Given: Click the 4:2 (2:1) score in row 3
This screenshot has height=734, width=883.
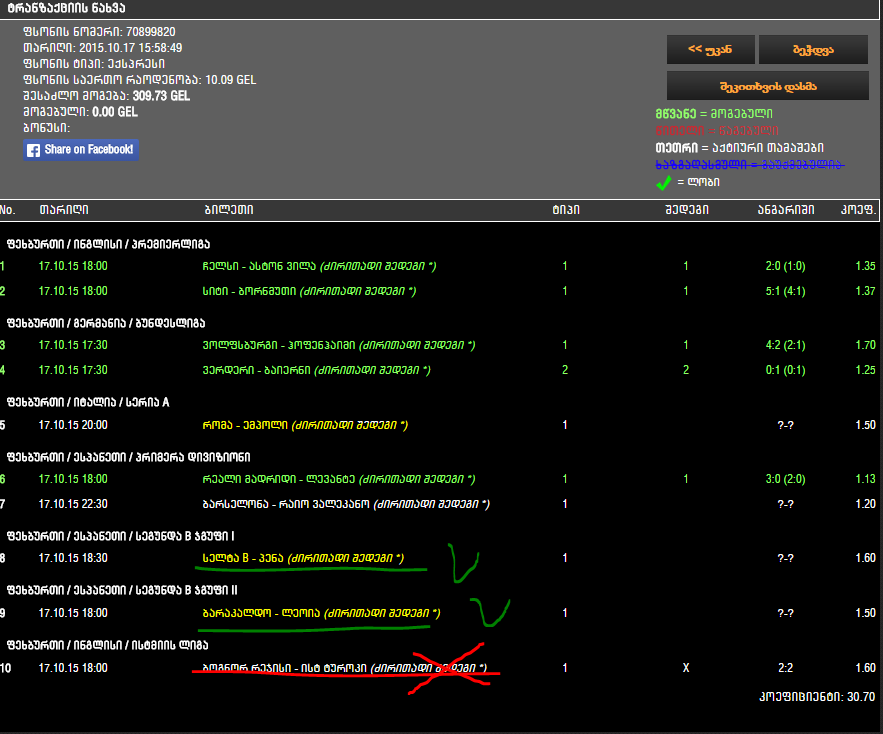Looking at the screenshot, I should point(785,345).
